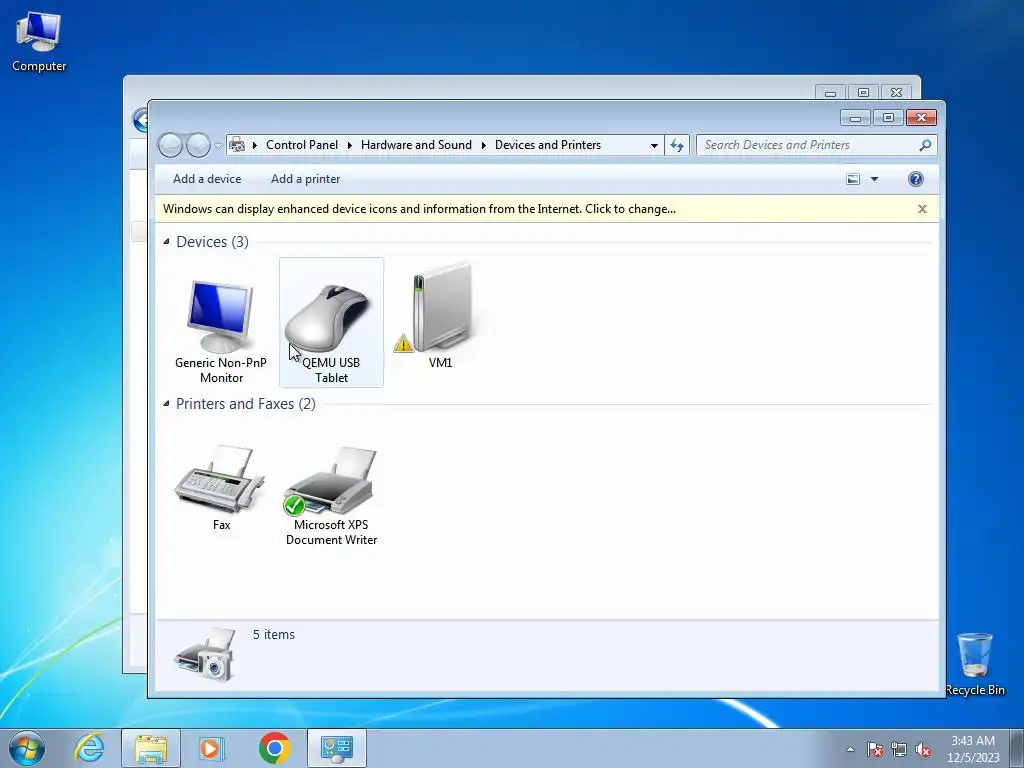The image size is (1024, 768).
Task: Click the refresh button beside address bar
Action: point(677,145)
